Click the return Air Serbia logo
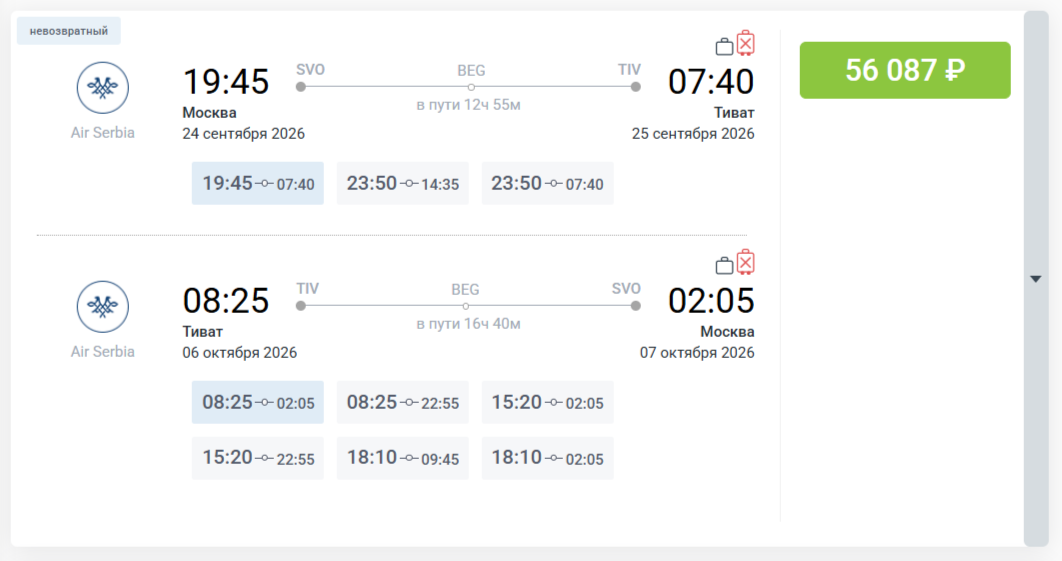 [x=102, y=307]
